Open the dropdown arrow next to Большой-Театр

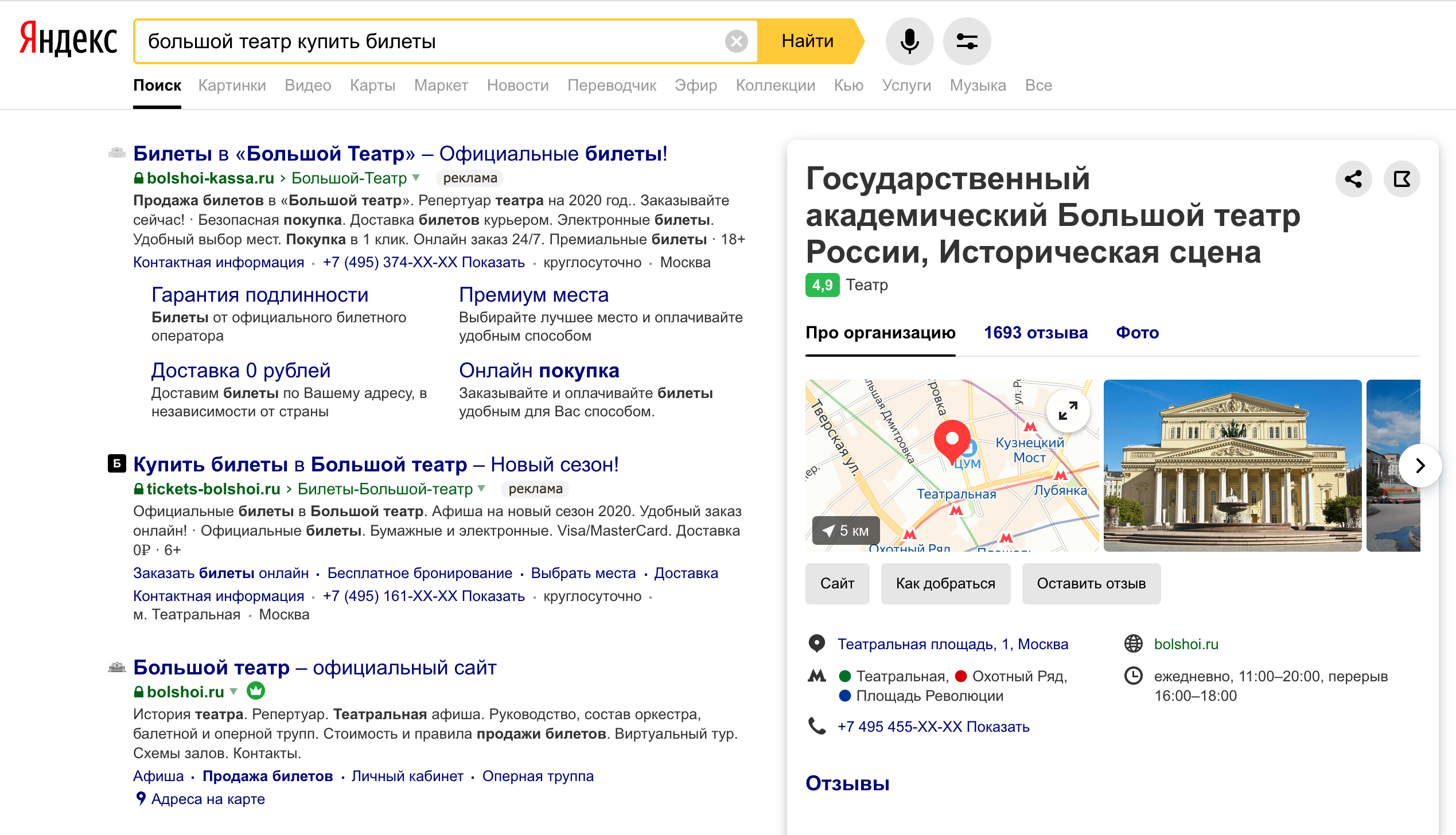tap(416, 178)
